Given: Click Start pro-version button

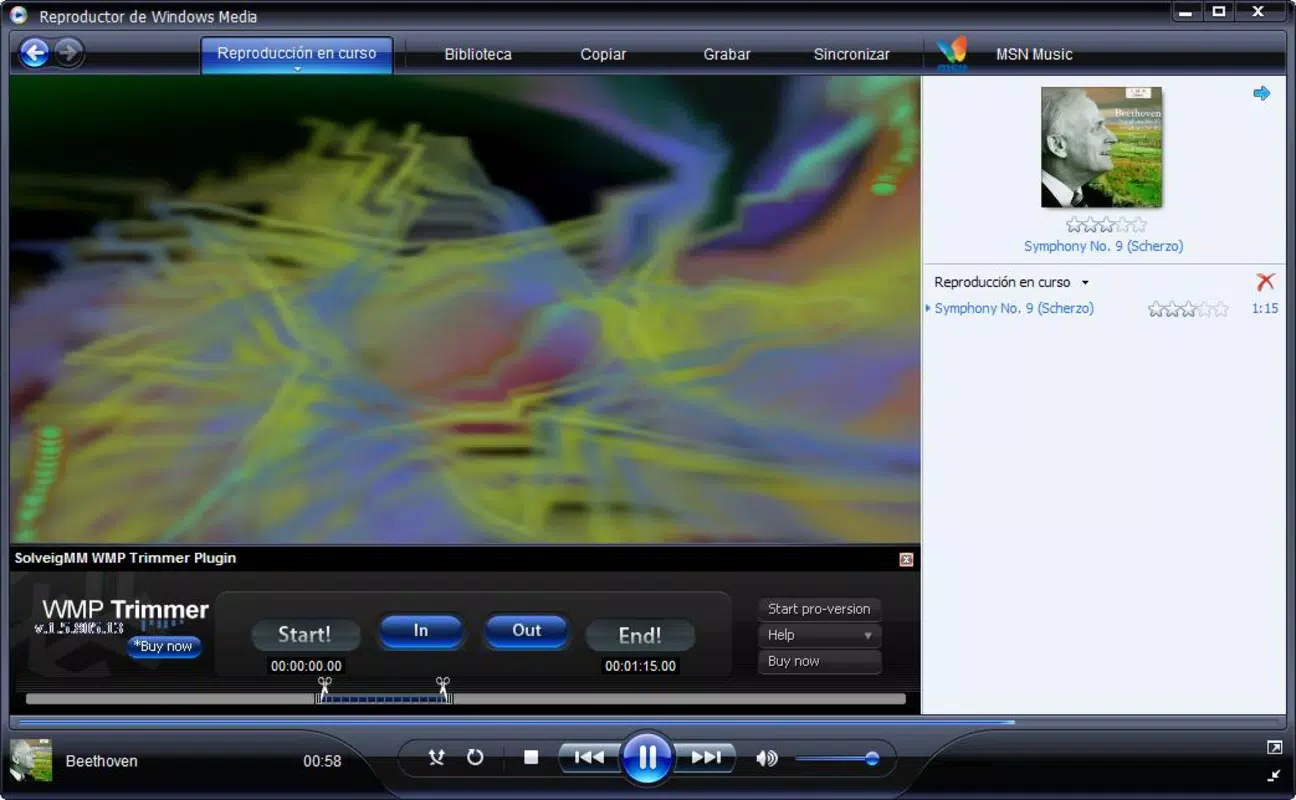Looking at the screenshot, I should 820,609.
